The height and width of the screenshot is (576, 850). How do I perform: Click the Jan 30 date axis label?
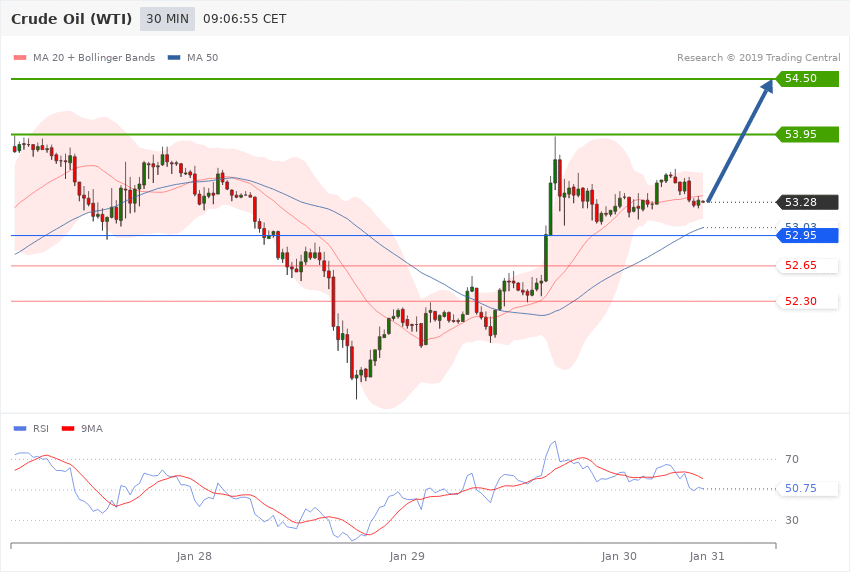pos(619,556)
